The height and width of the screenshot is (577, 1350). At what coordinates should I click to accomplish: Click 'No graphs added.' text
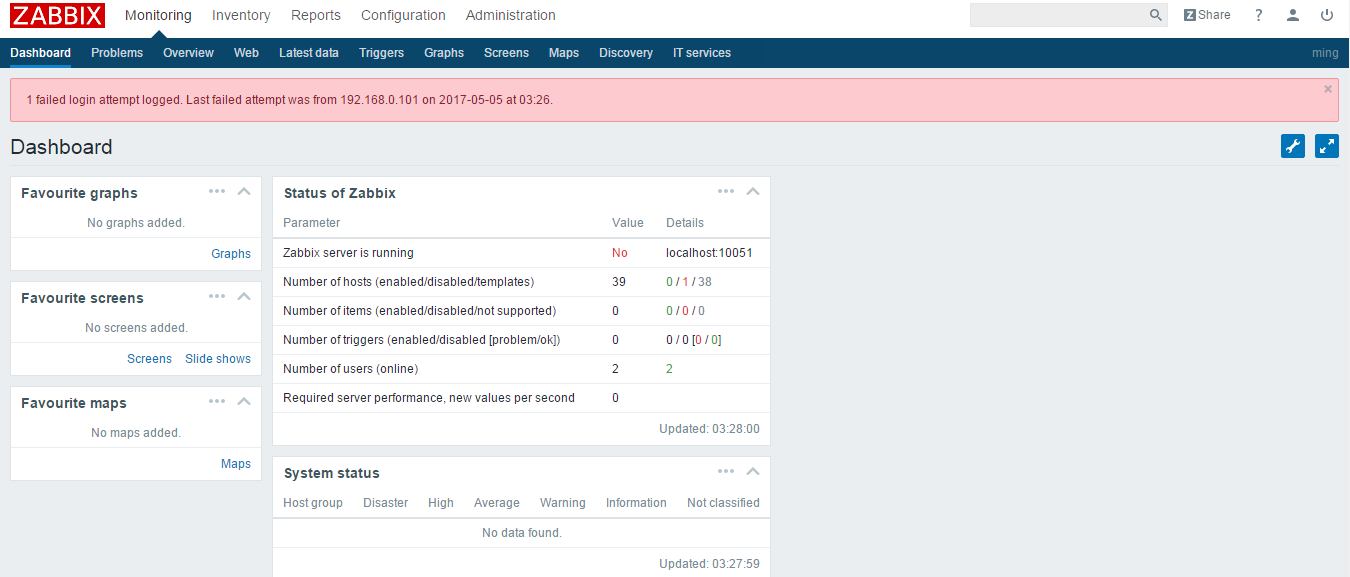tap(136, 223)
